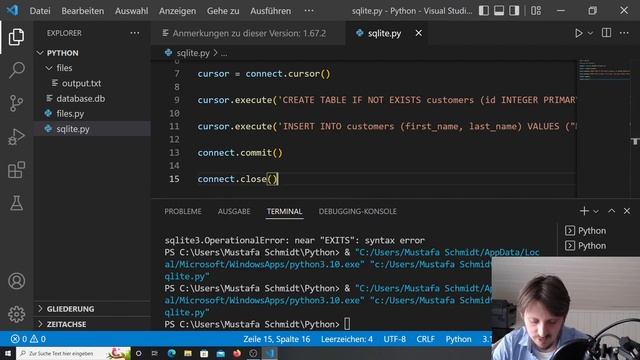This screenshot has height=360, width=640.
Task: Switch to the AUSGABE panel tab
Action: (234, 211)
